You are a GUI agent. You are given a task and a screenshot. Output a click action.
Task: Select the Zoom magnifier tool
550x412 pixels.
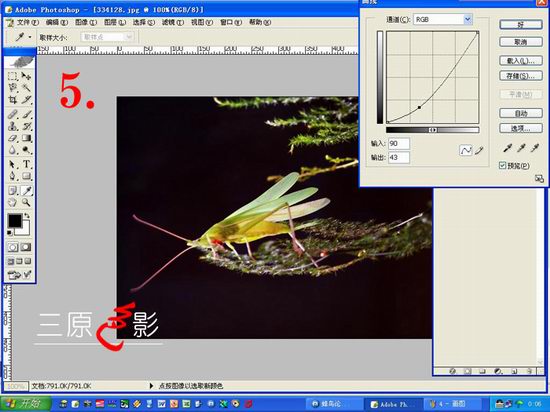pyautogui.click(x=26, y=202)
